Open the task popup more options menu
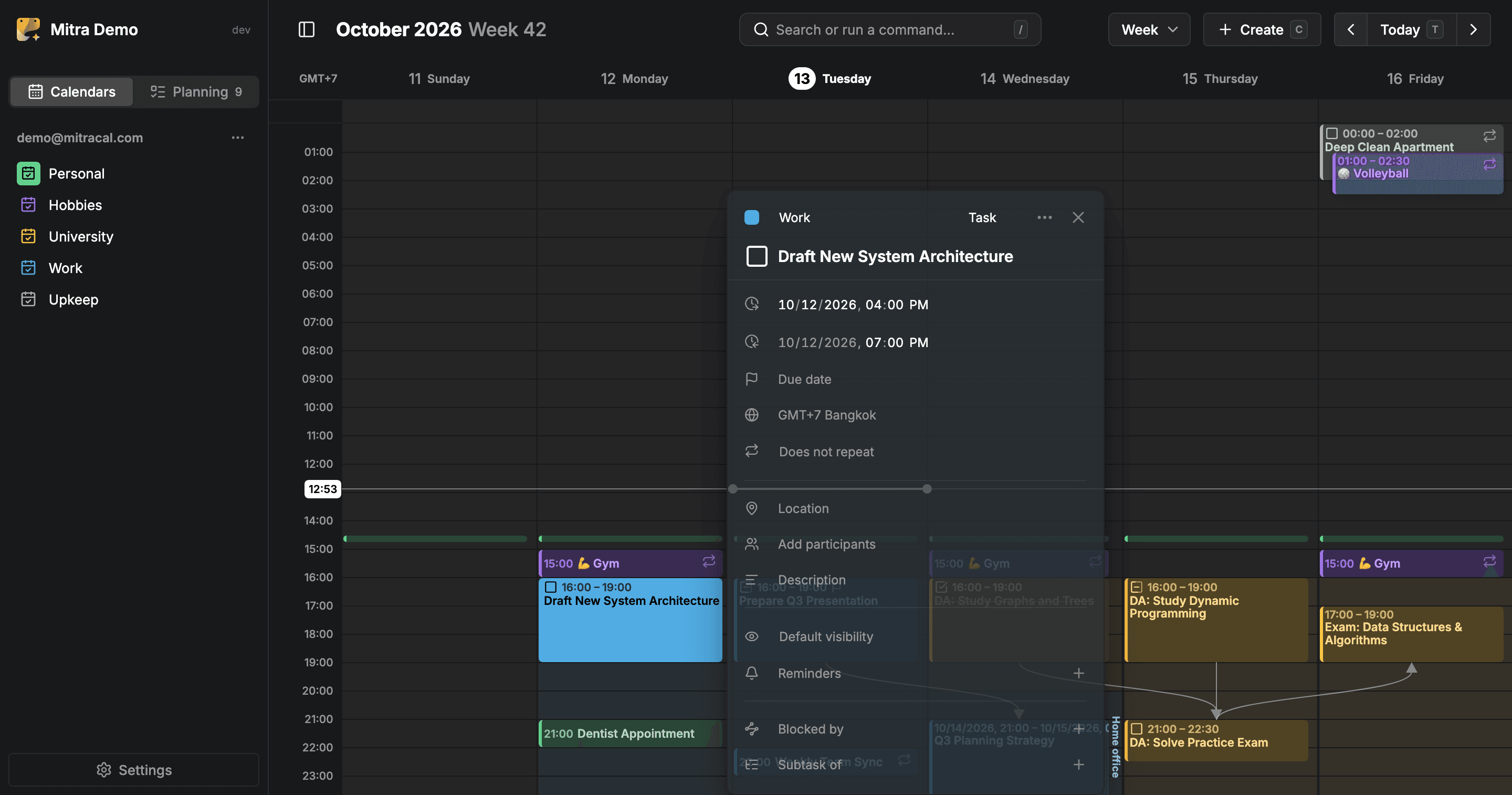This screenshot has width=1512, height=795. click(1044, 217)
